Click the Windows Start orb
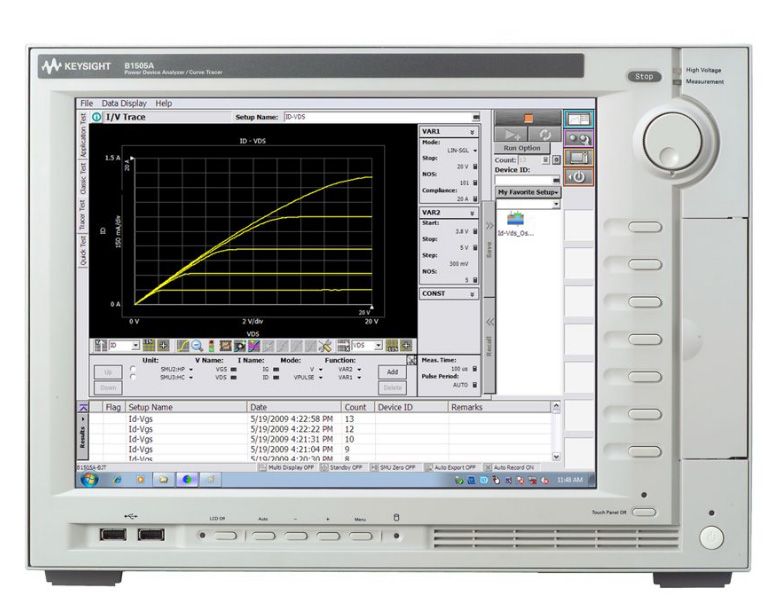 coord(89,479)
